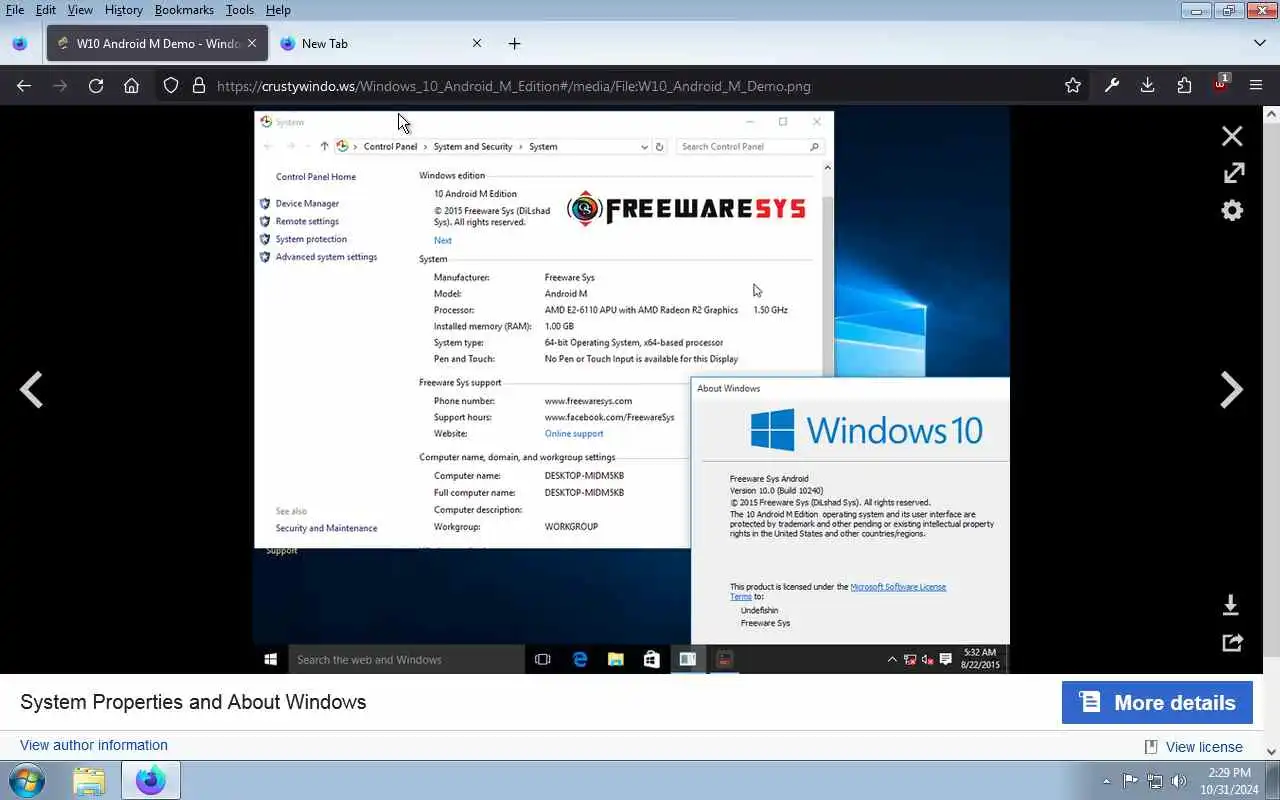Open Firefox View pinned icon
Image resolution: width=1280 pixels, height=800 pixels.
point(19,44)
